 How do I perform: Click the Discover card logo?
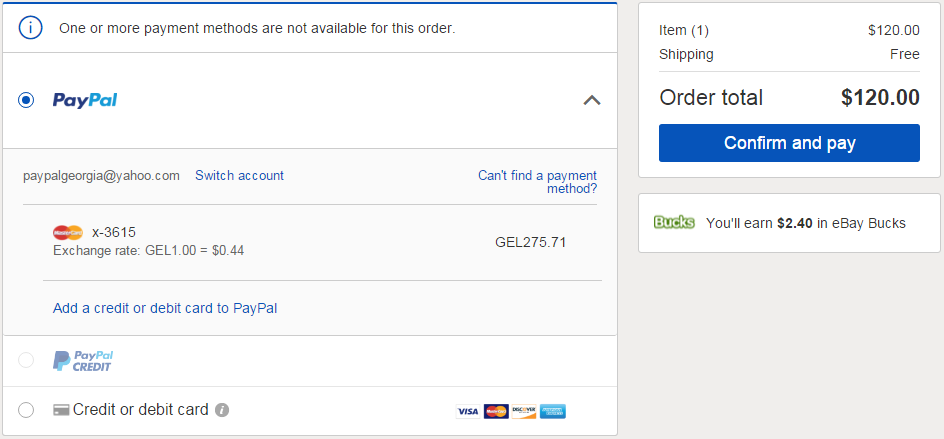click(524, 411)
